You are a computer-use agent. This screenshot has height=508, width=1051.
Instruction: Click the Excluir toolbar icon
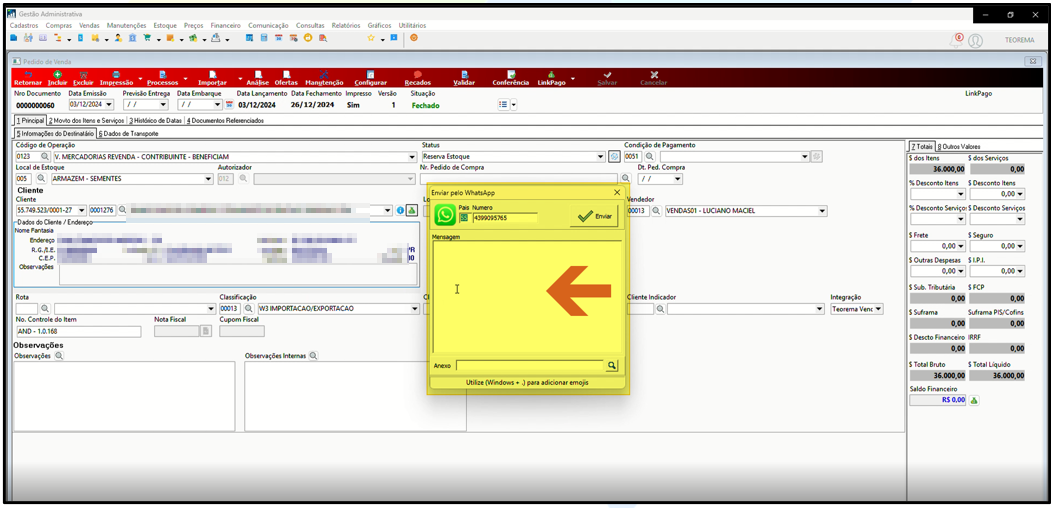pos(83,74)
